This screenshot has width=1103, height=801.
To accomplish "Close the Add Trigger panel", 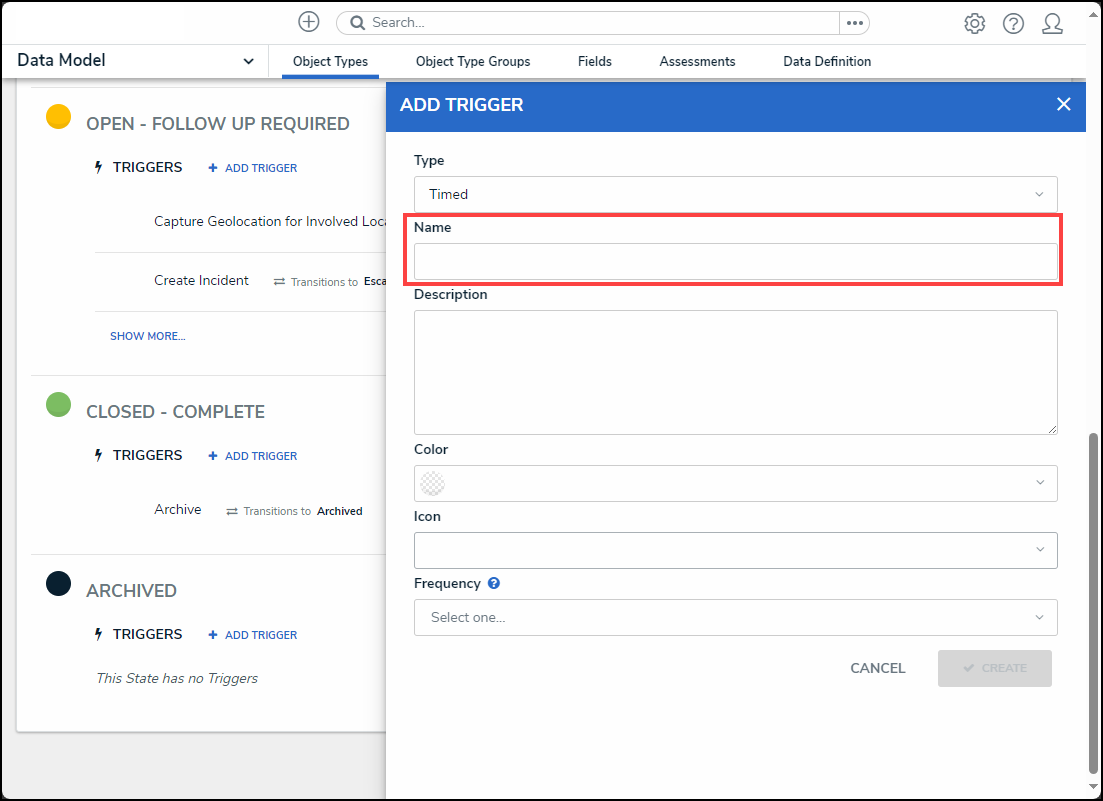I will click(x=1063, y=104).
